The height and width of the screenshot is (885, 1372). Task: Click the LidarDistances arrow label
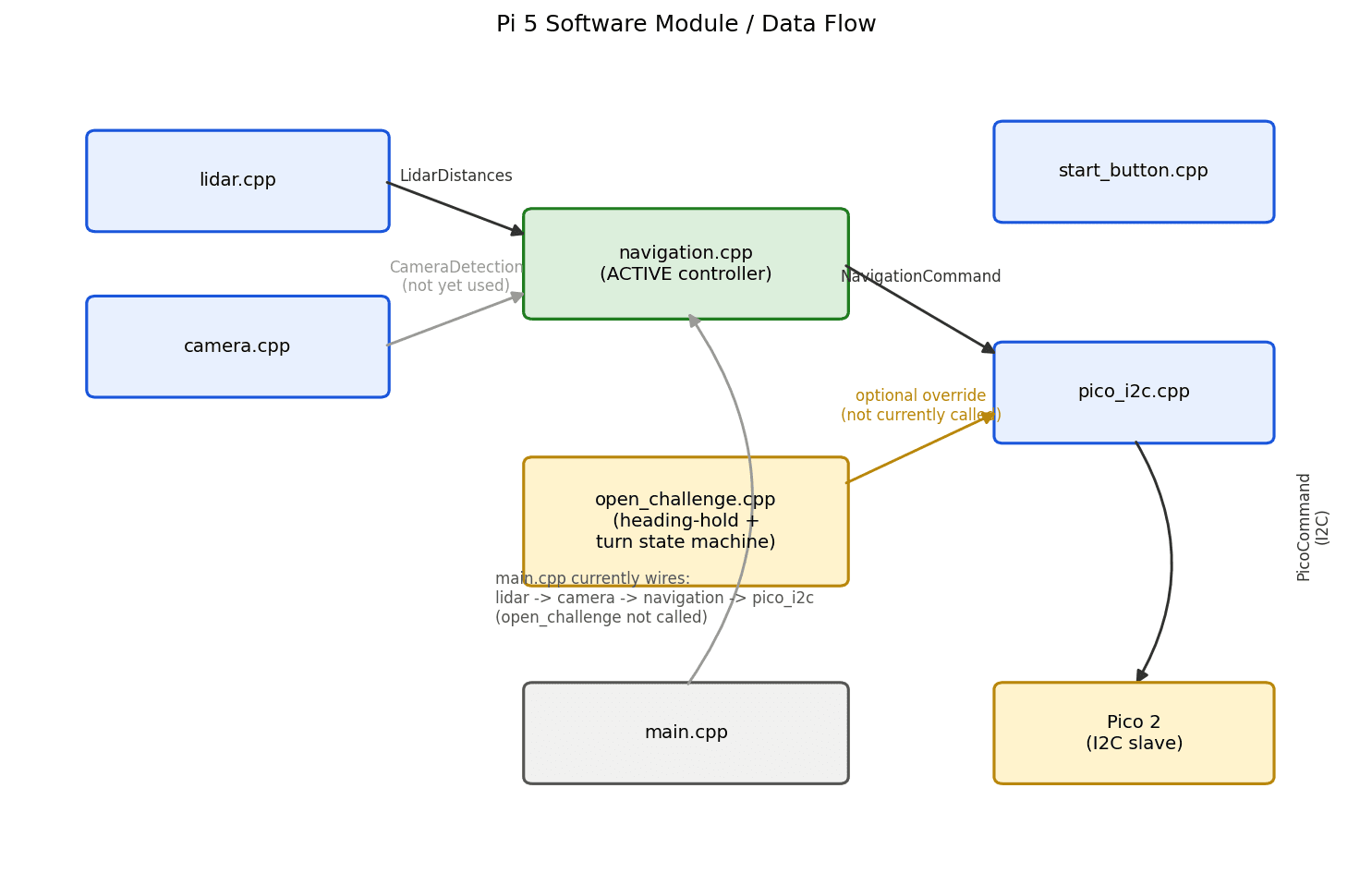click(455, 176)
